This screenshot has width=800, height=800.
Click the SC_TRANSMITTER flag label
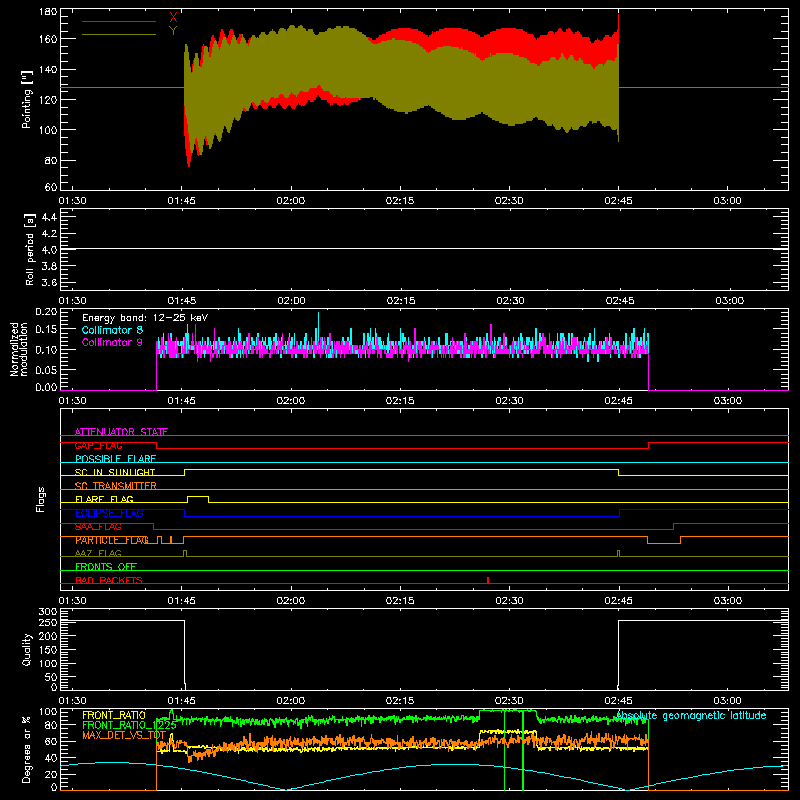pyautogui.click(x=116, y=486)
